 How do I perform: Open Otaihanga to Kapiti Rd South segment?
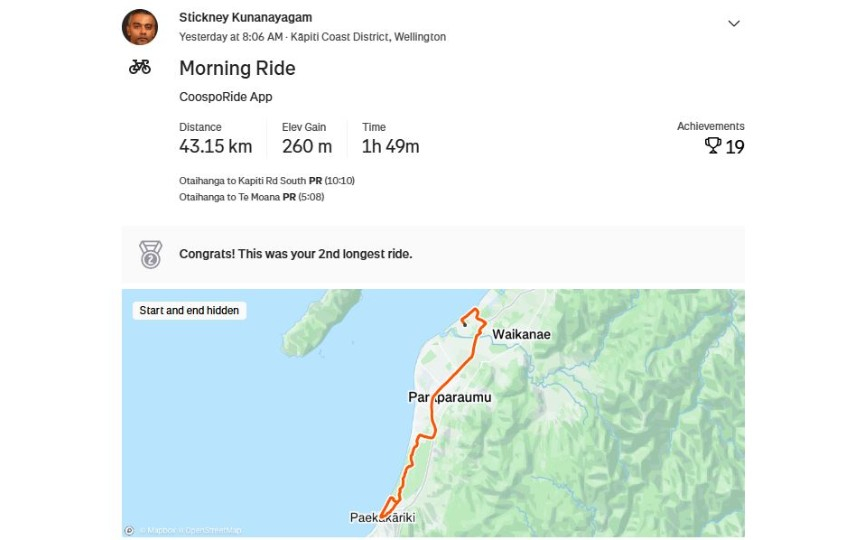[243, 181]
